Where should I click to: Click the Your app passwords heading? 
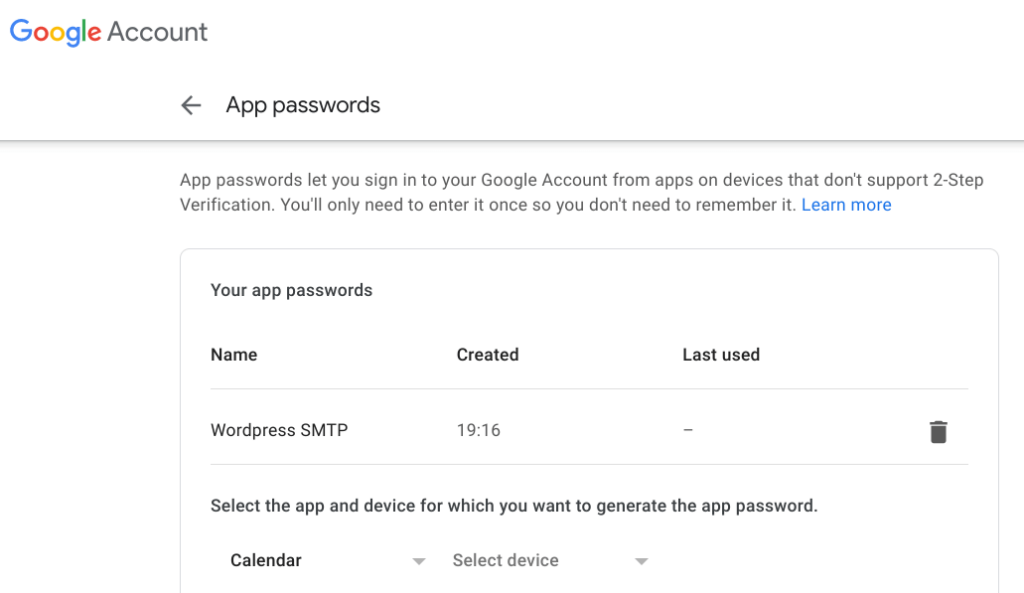point(291,291)
